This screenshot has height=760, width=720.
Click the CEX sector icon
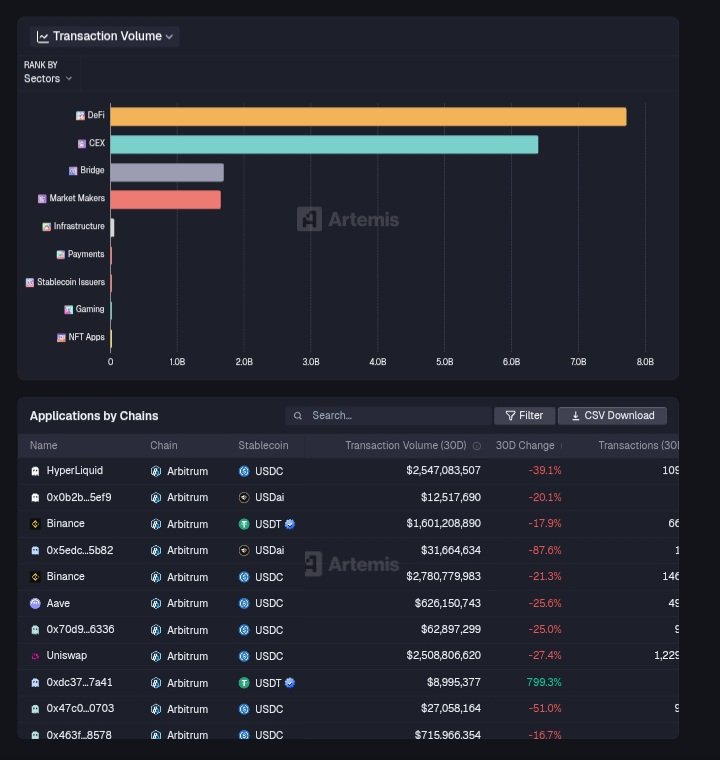pos(82,143)
